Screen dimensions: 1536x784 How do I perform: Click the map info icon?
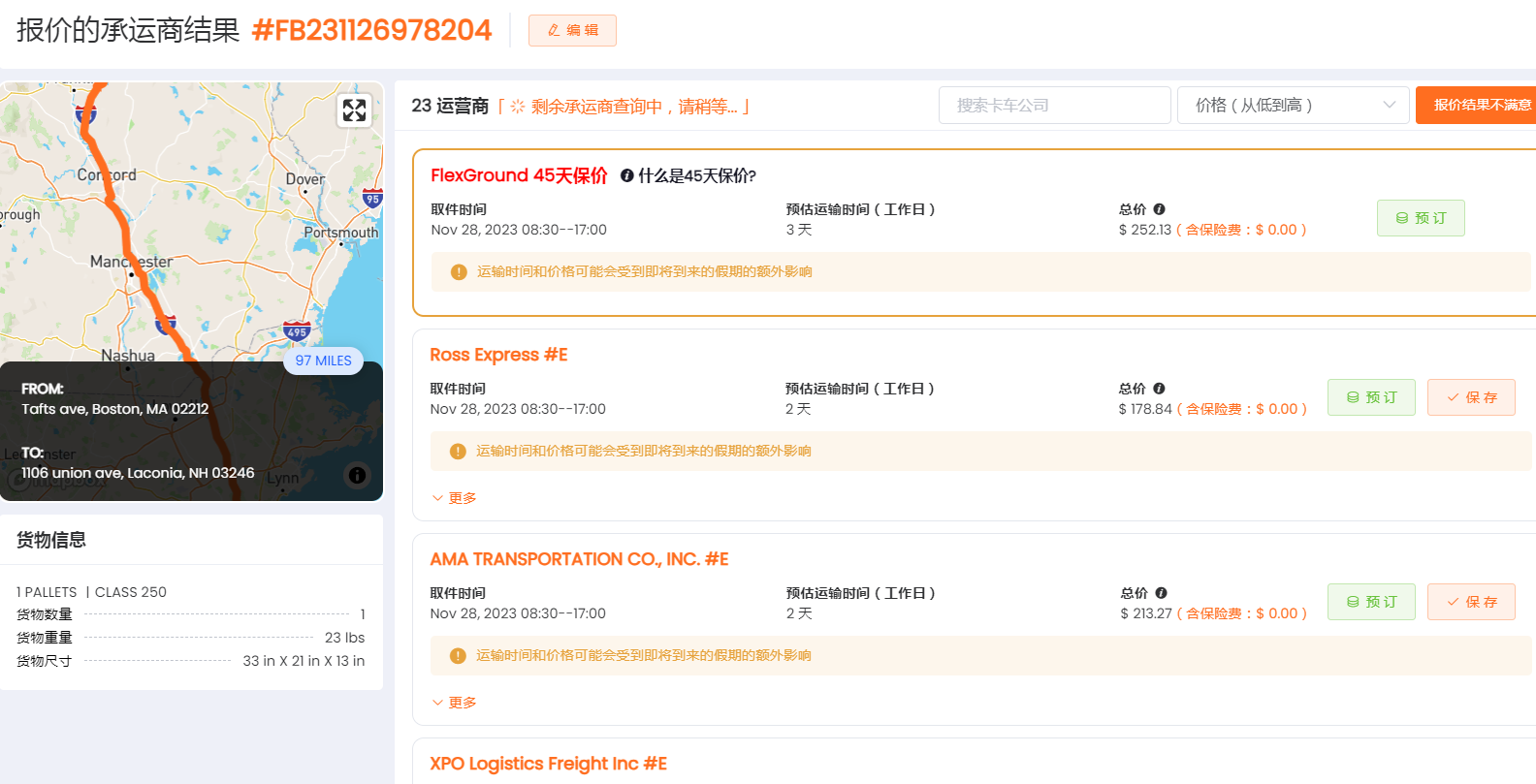click(357, 475)
